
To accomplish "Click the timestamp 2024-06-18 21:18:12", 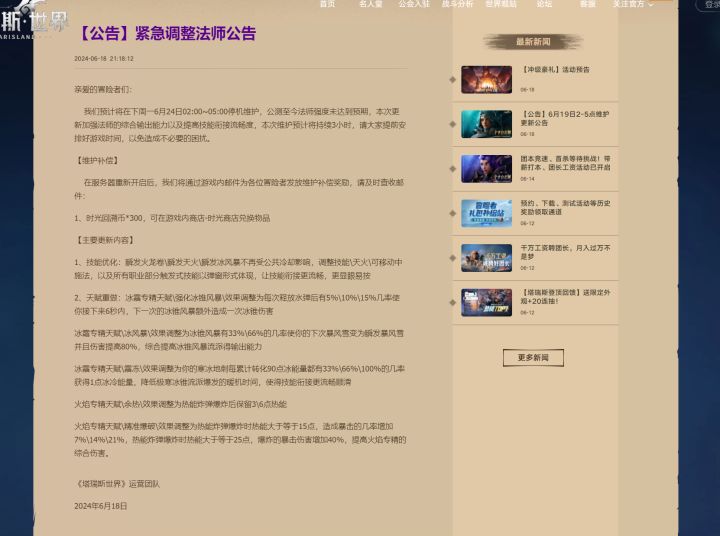I will click(104, 58).
